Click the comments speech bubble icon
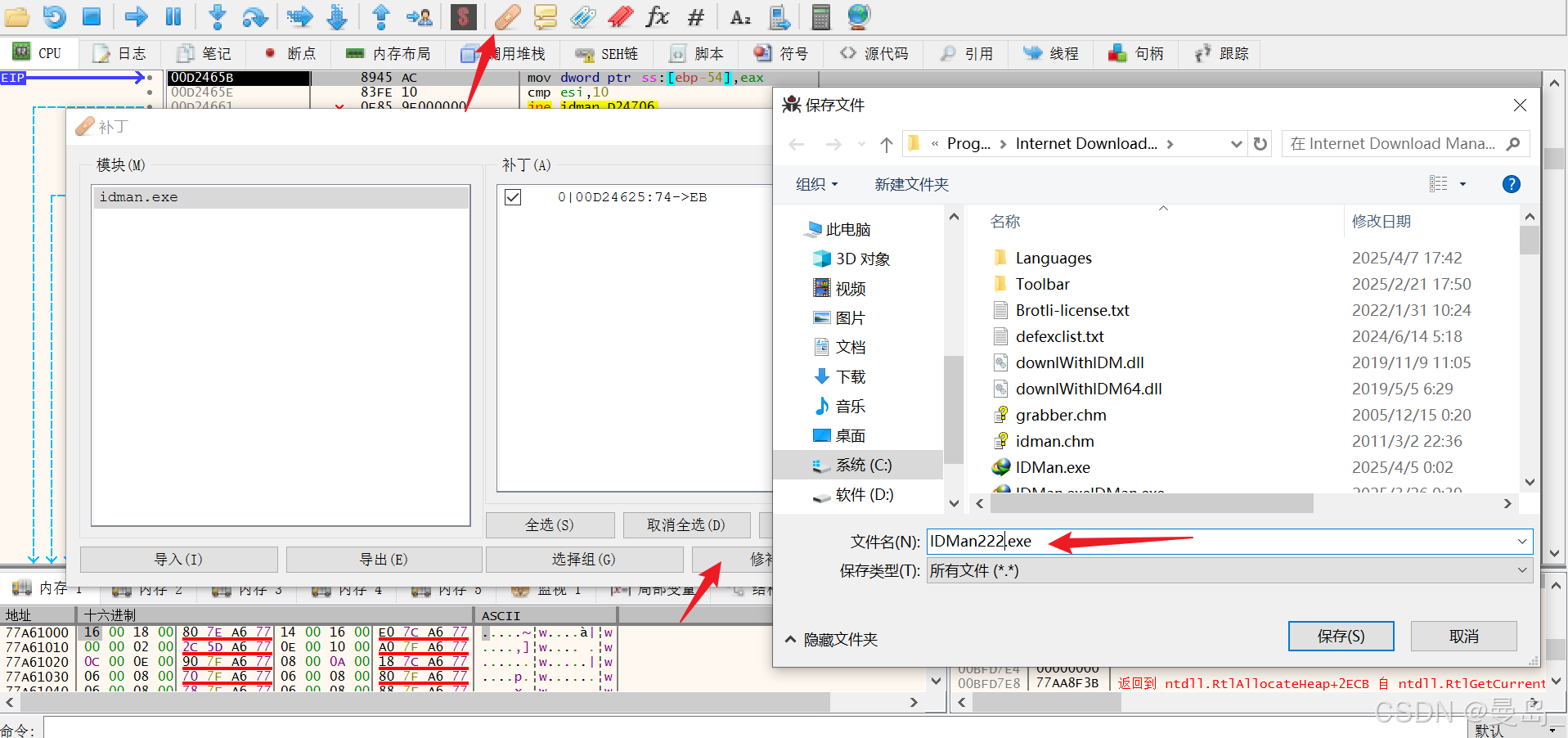 [545, 16]
